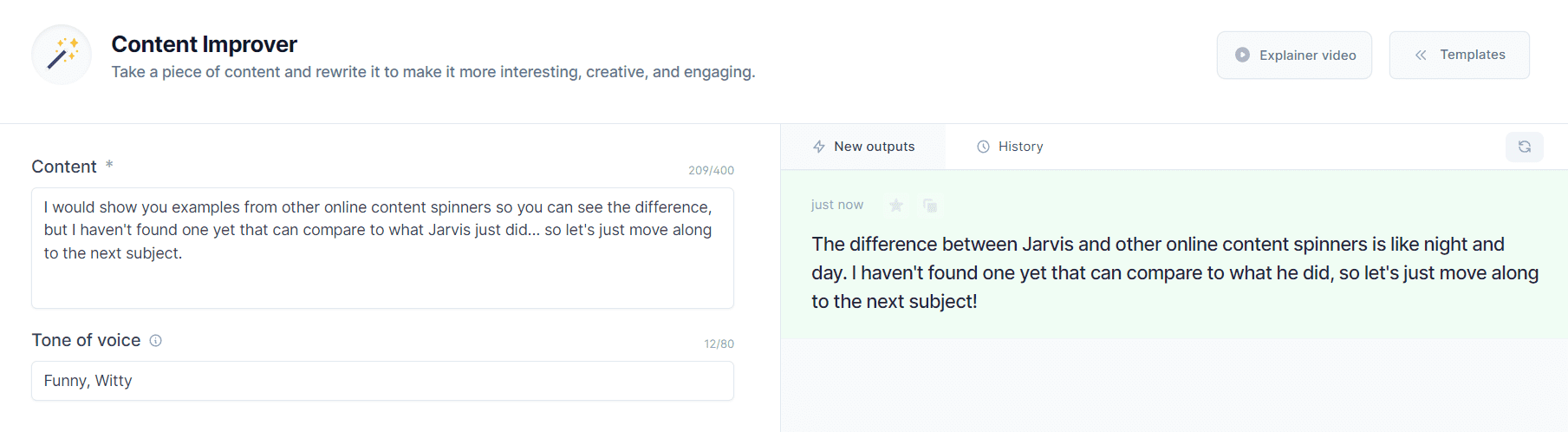The image size is (1568, 432).
Task: Click the generated output text about Jarvis
Action: (x=1174, y=272)
